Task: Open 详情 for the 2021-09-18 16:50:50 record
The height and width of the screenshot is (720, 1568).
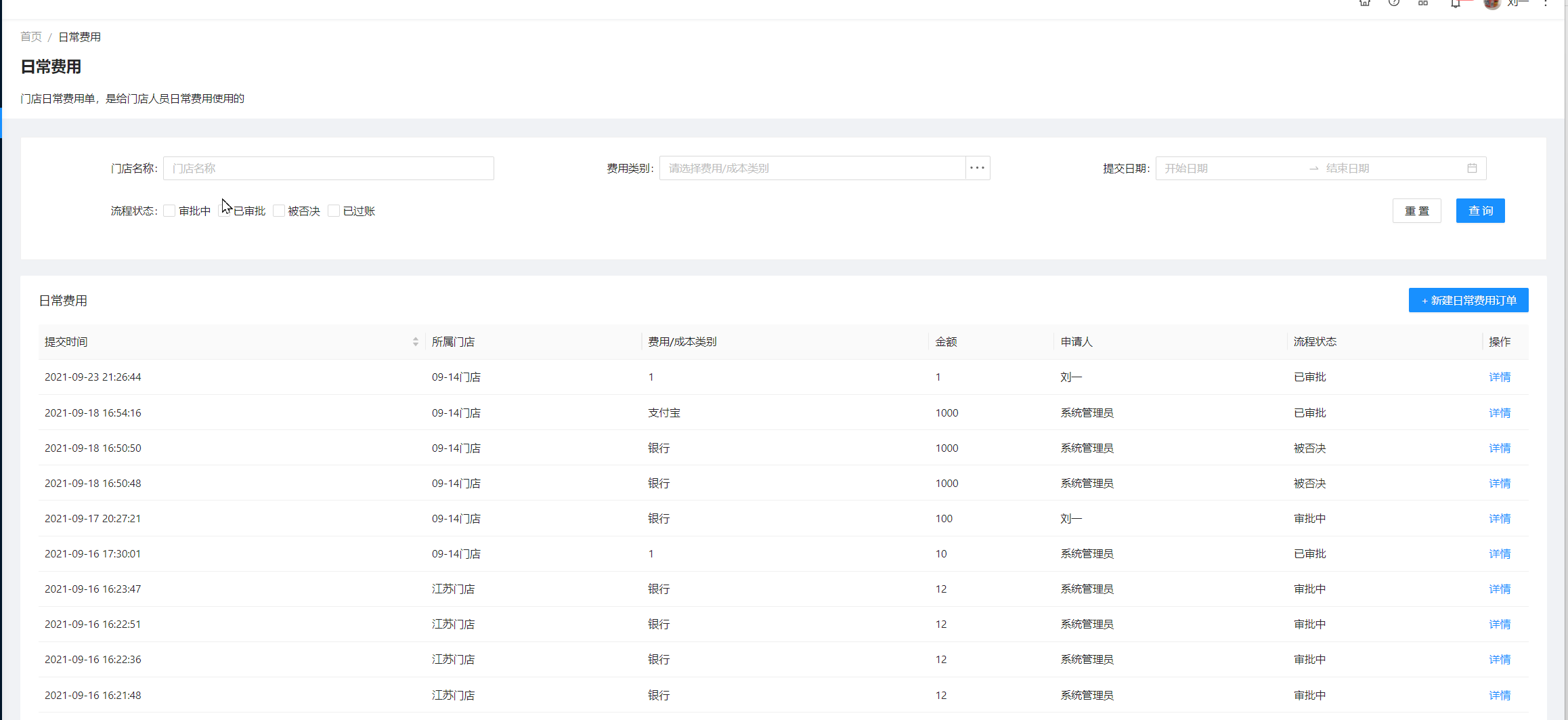Action: [1500, 448]
